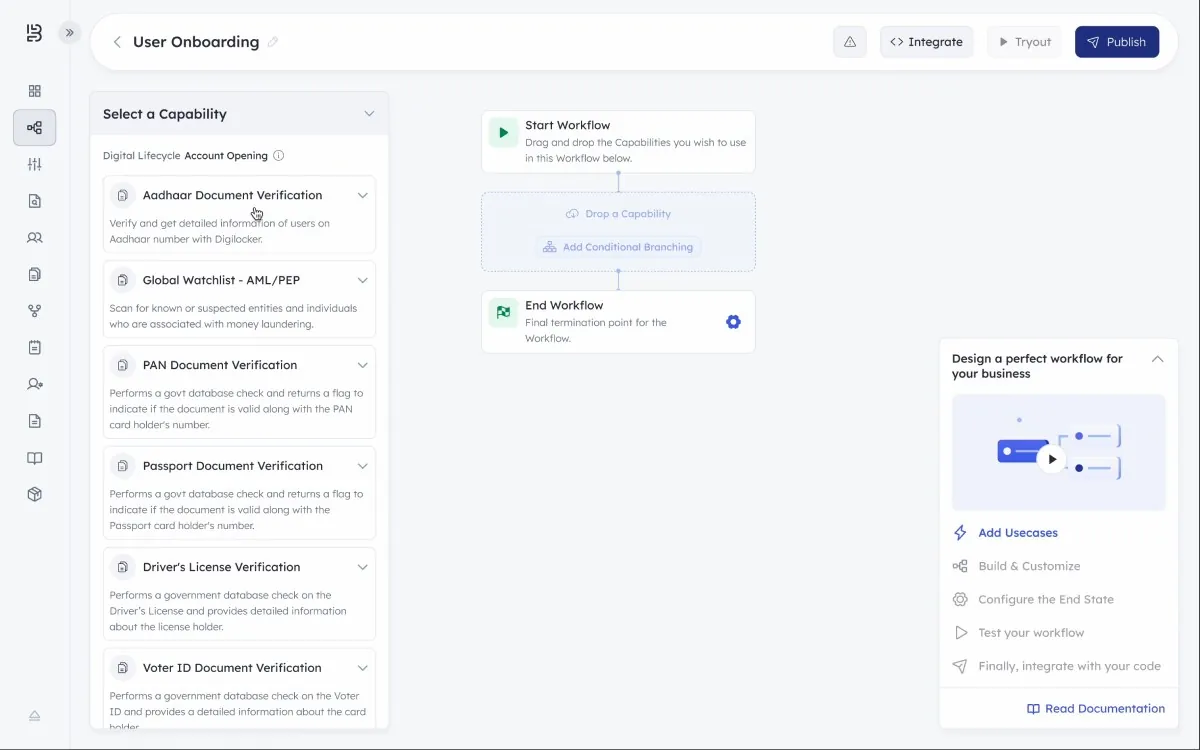
Task: Expand Global Watchlist - AML/PEP chevron
Action: [x=363, y=280]
